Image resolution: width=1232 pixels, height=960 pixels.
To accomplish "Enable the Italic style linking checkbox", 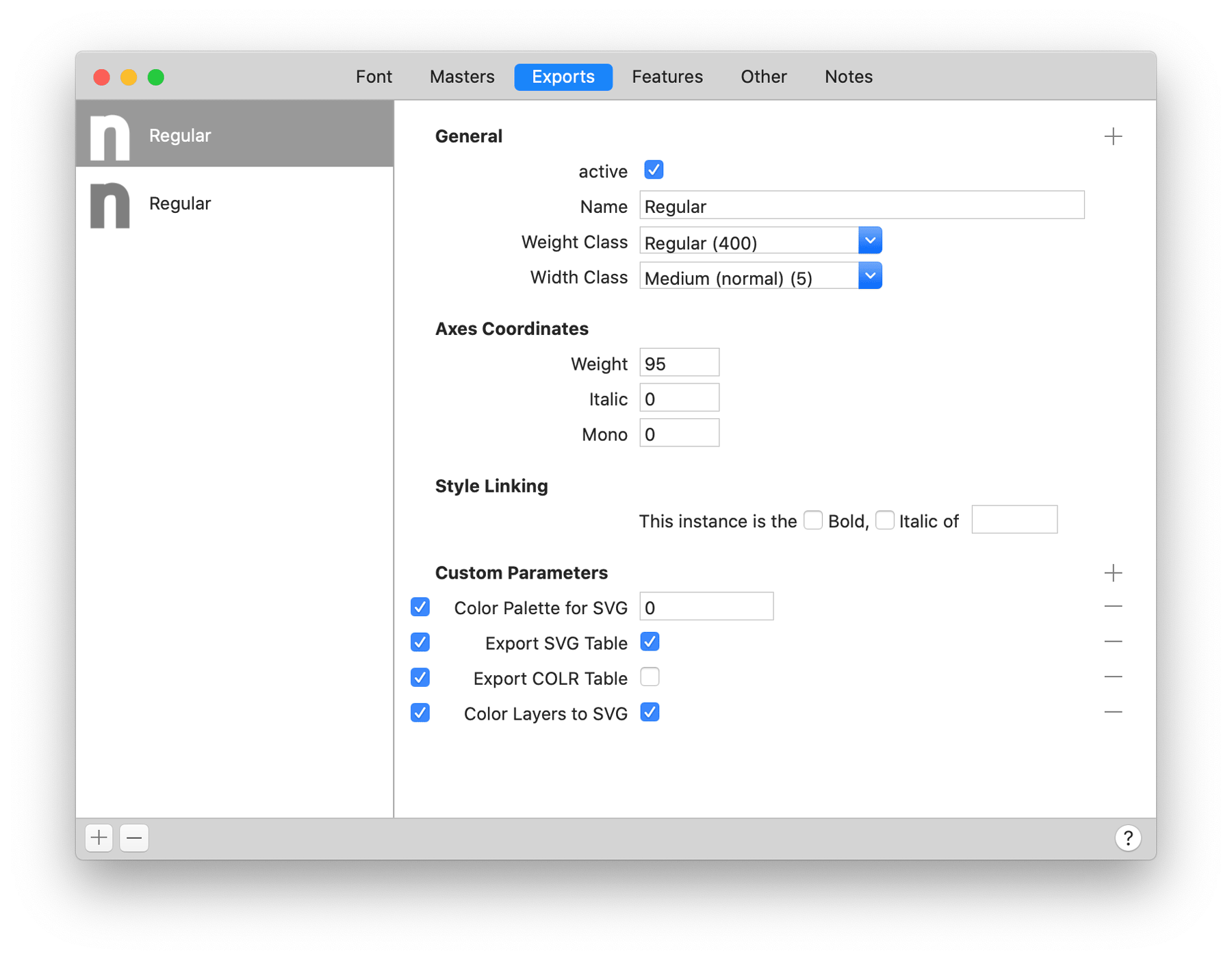I will 884,520.
